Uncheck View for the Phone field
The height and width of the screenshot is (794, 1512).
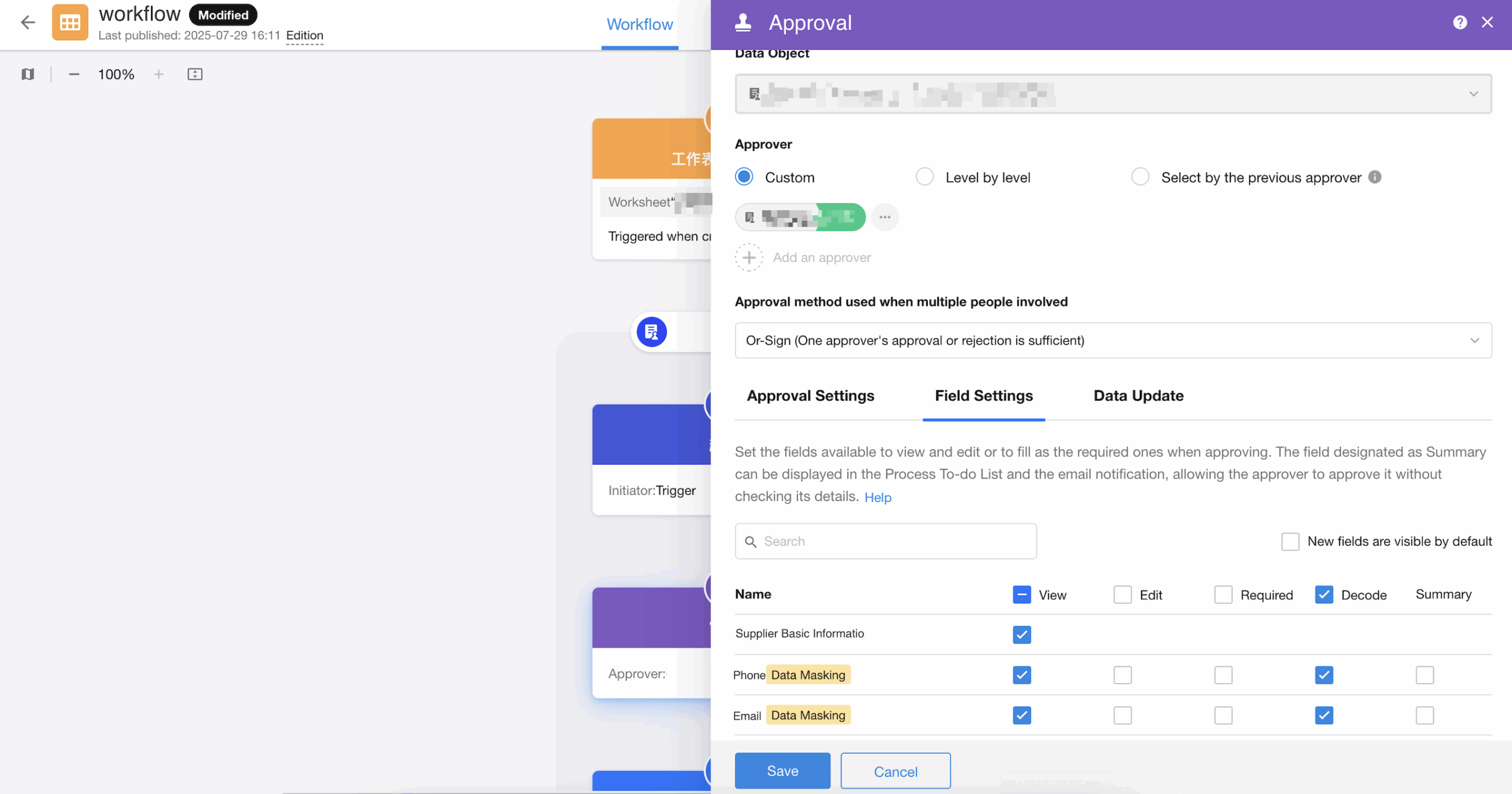tap(1022, 675)
